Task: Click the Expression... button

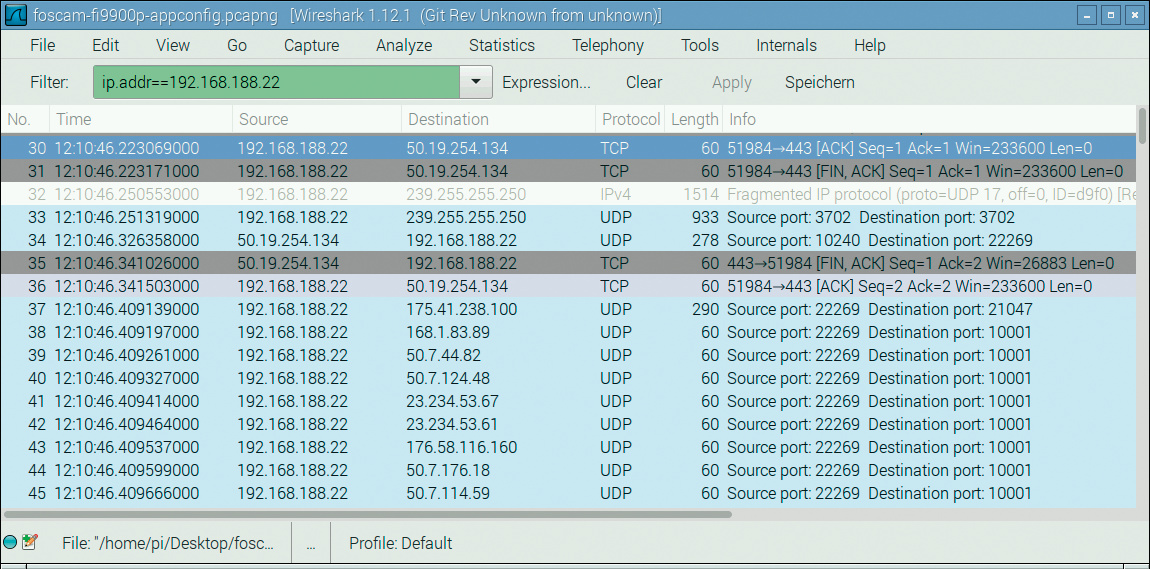Action: pyautogui.click(x=546, y=82)
